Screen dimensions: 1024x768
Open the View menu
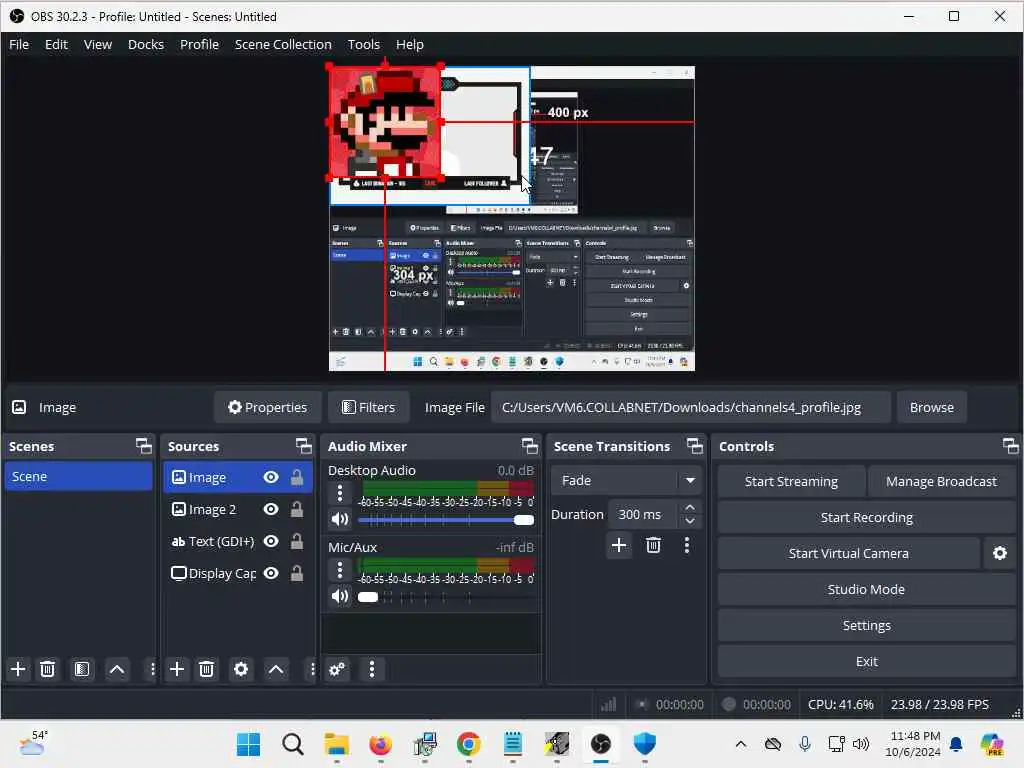click(97, 44)
